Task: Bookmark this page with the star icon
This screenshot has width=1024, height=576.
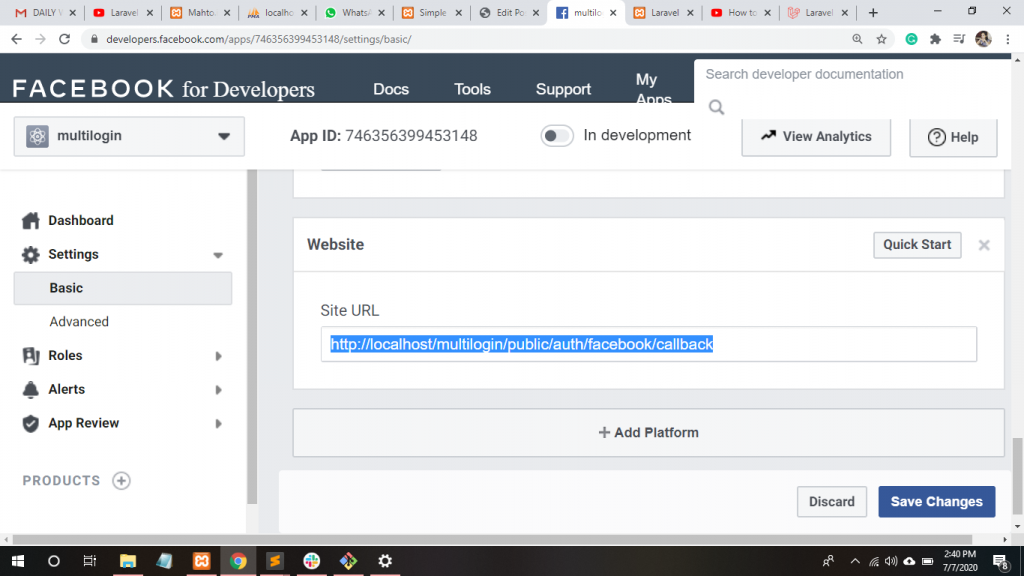Action: (882, 39)
